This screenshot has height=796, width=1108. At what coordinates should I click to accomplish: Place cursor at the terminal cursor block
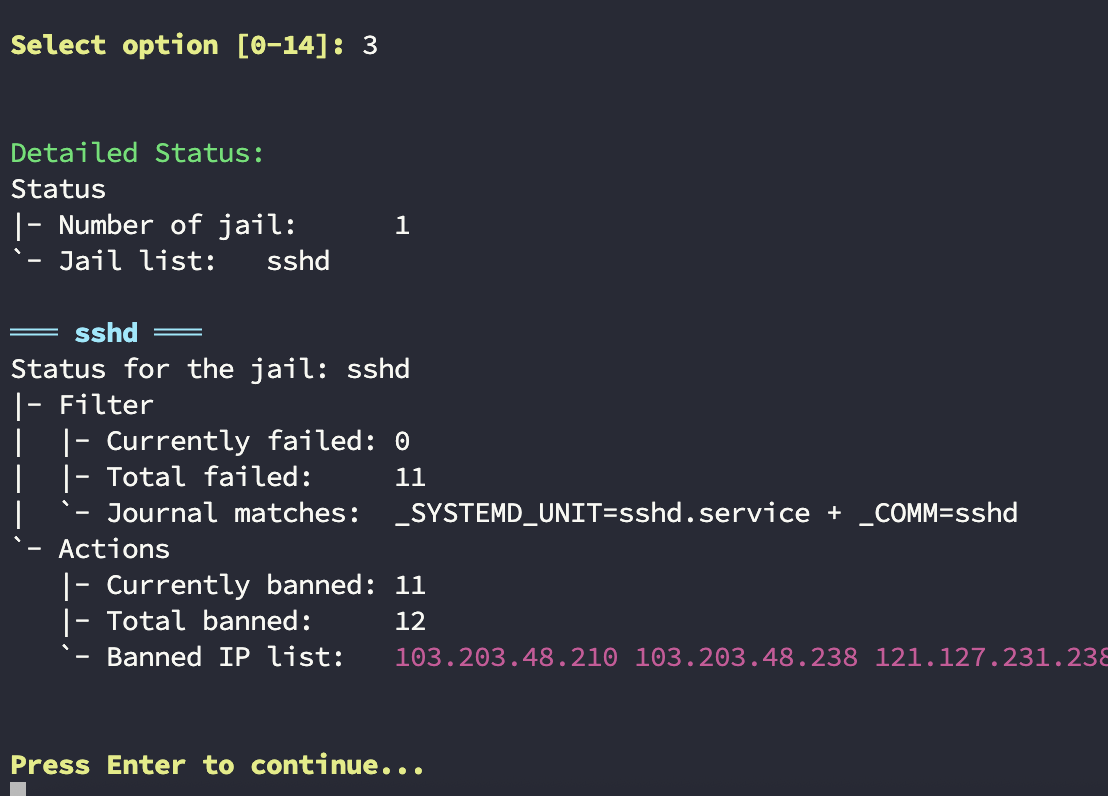pos(18,789)
